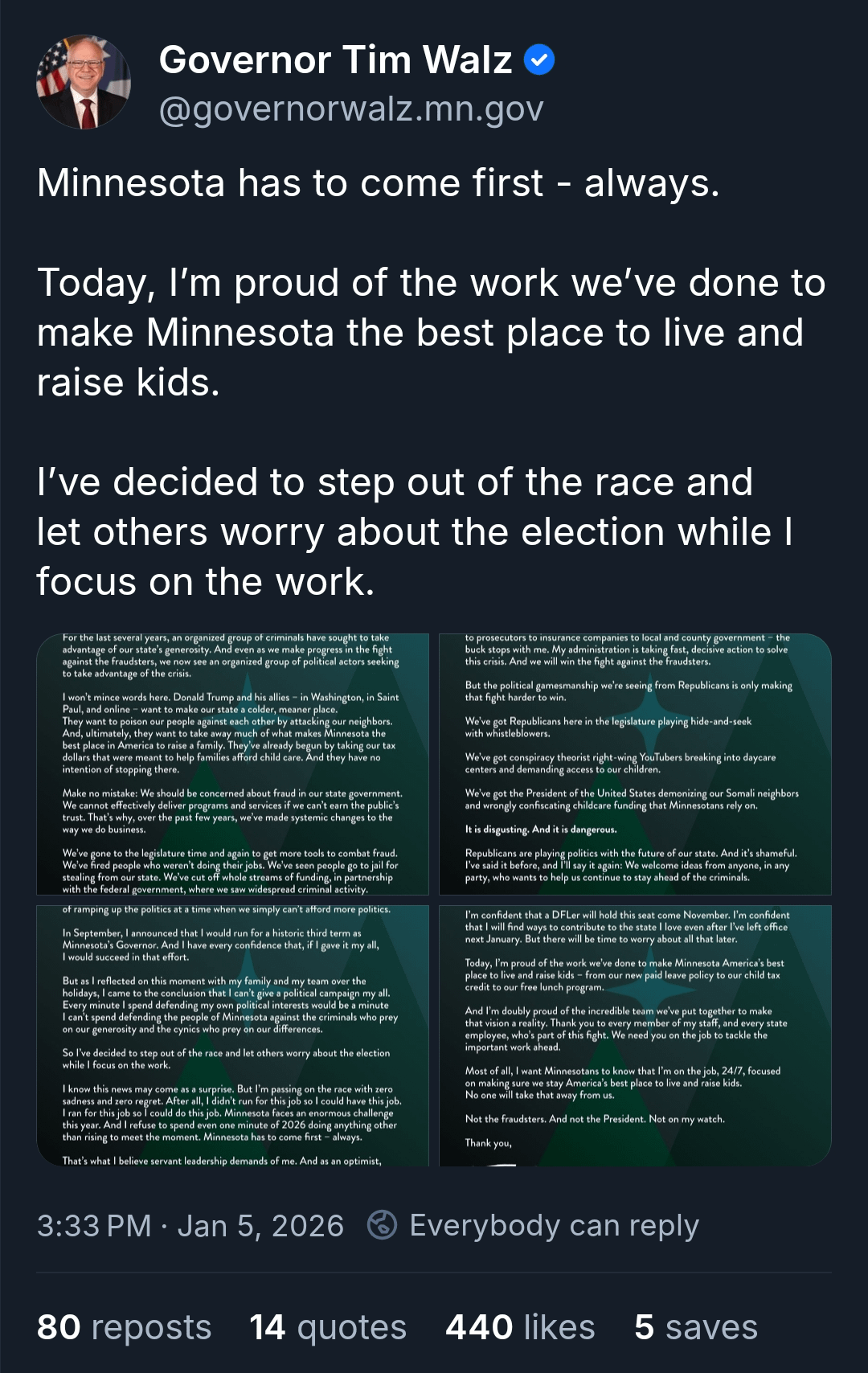Image resolution: width=868 pixels, height=1373 pixels.
Task: Open the top-left statement image
Action: pyautogui.click(x=233, y=764)
